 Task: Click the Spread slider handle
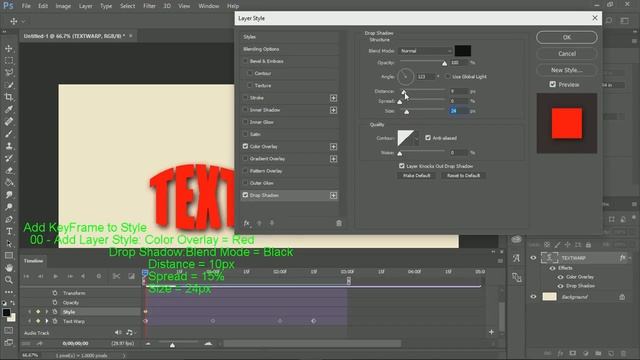pyautogui.click(x=400, y=102)
